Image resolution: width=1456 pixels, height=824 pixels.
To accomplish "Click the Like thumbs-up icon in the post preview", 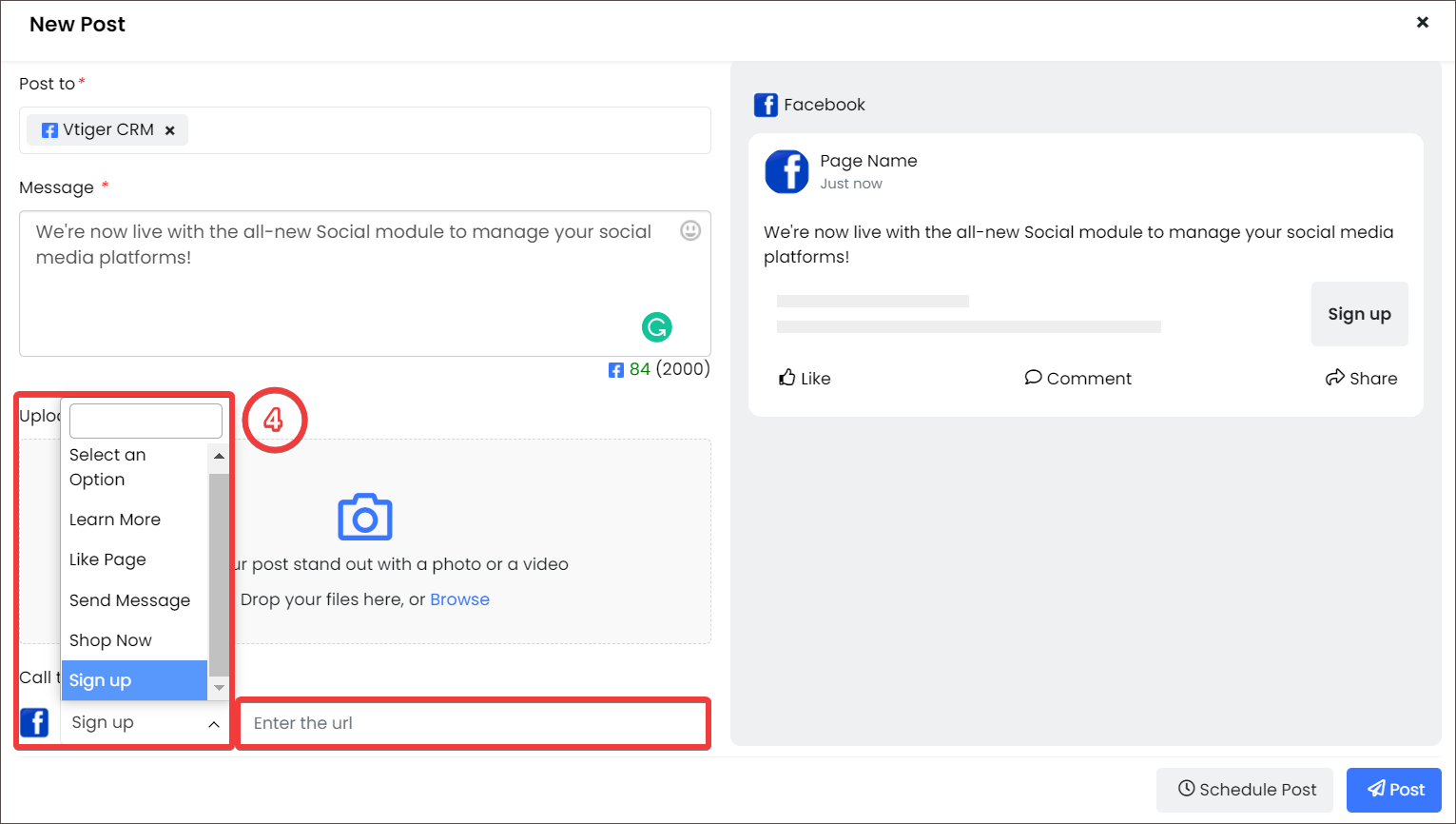I will [786, 377].
